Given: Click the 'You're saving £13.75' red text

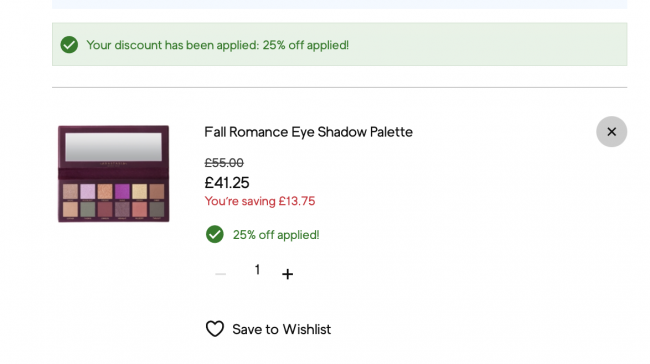Looking at the screenshot, I should 260,201.
